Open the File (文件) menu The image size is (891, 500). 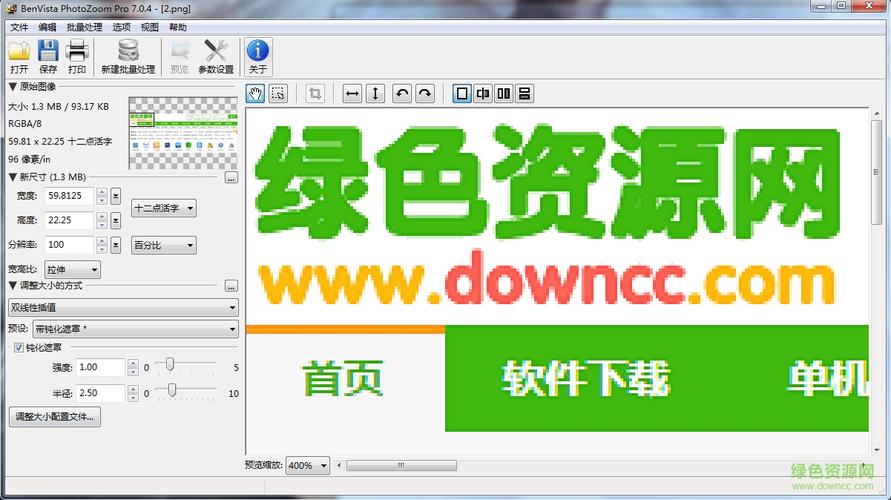pos(19,27)
